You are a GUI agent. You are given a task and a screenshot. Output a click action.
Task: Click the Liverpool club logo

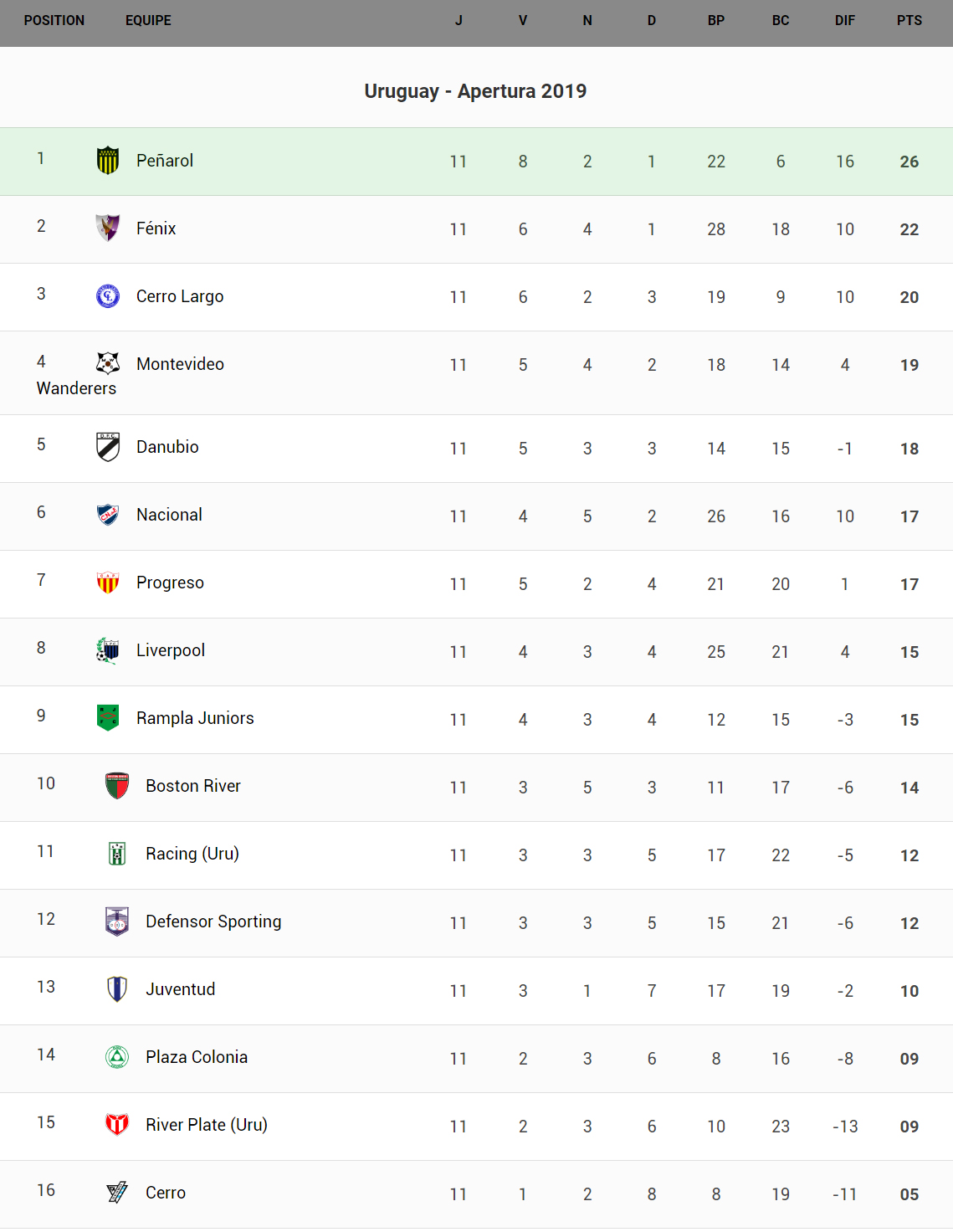point(108,650)
